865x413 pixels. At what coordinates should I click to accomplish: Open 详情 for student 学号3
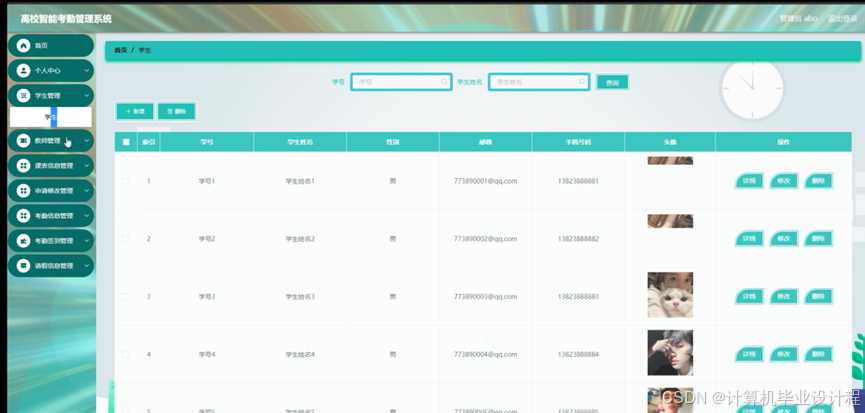tap(749, 297)
